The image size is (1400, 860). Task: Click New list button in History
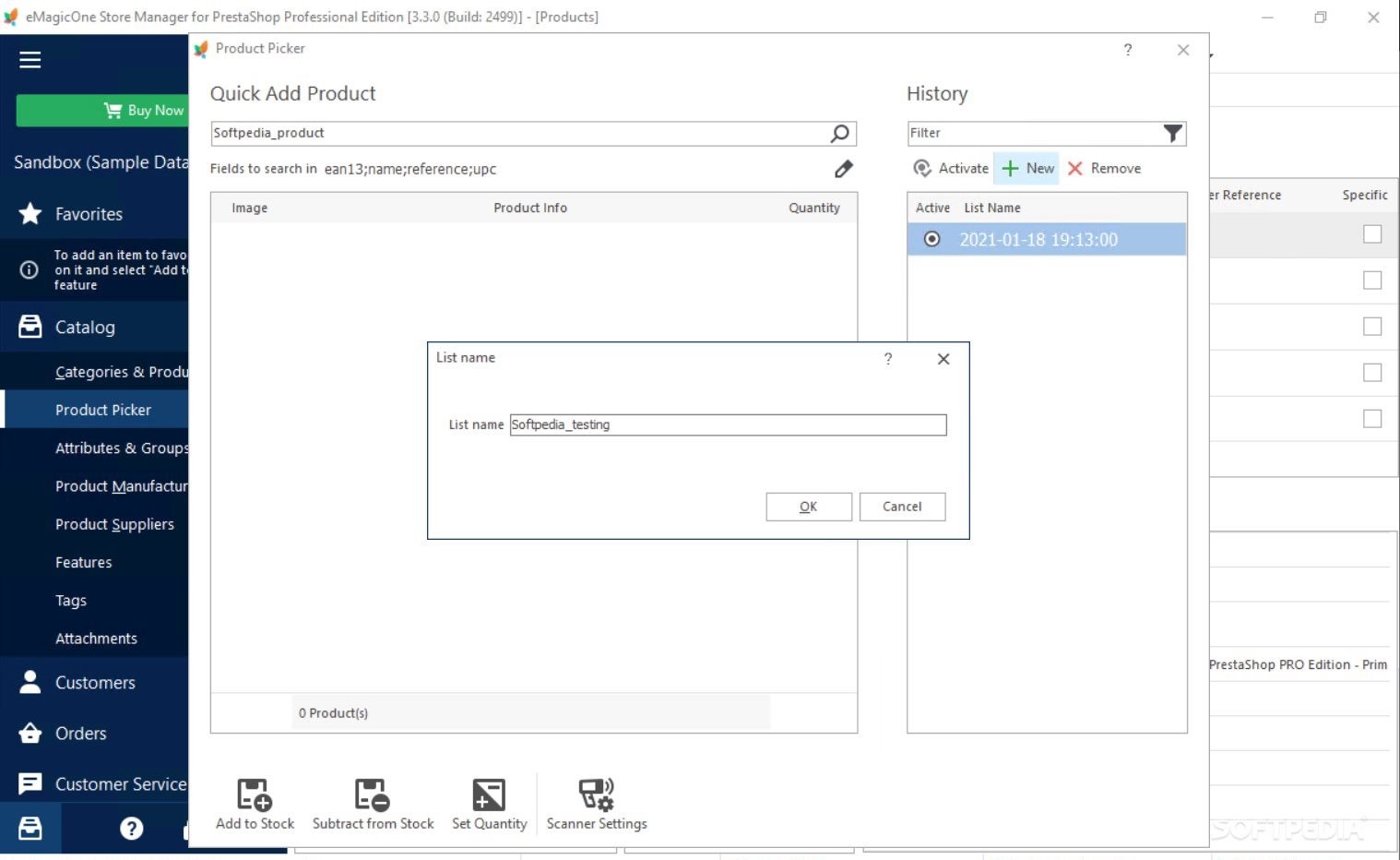tap(1027, 168)
